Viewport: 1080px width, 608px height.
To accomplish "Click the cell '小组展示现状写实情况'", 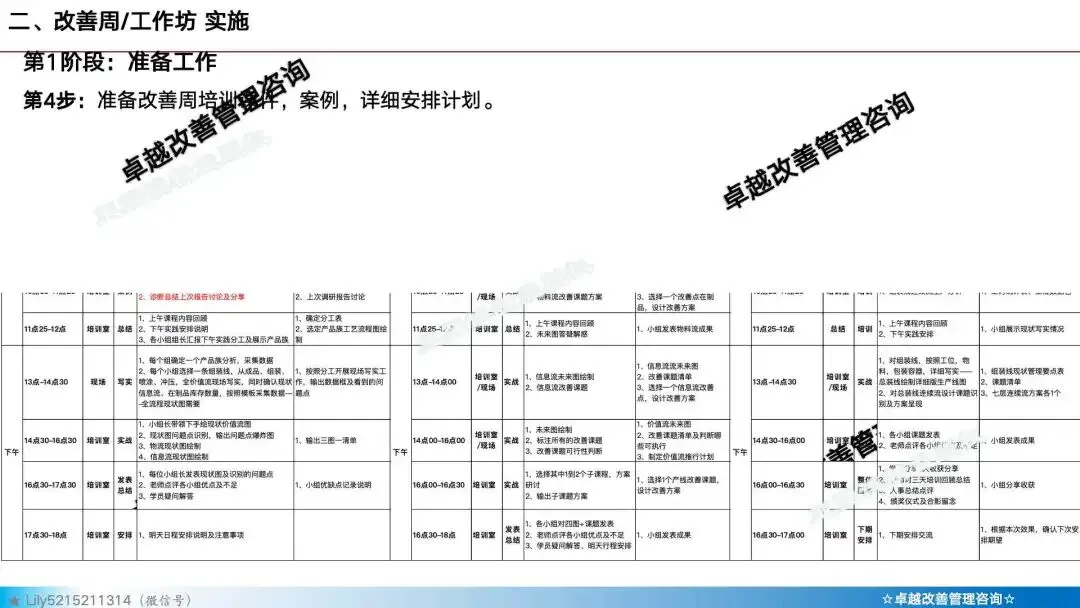I will pyautogui.click(x=1022, y=329).
